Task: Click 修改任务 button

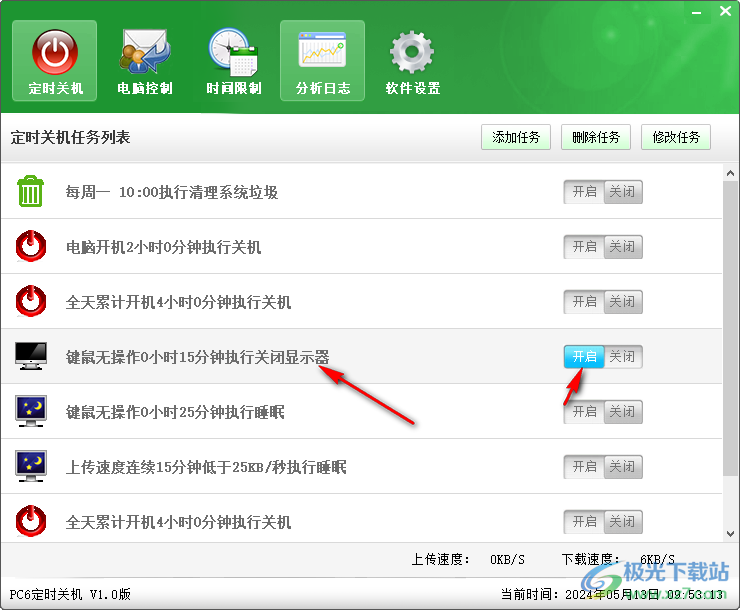Action: point(676,137)
